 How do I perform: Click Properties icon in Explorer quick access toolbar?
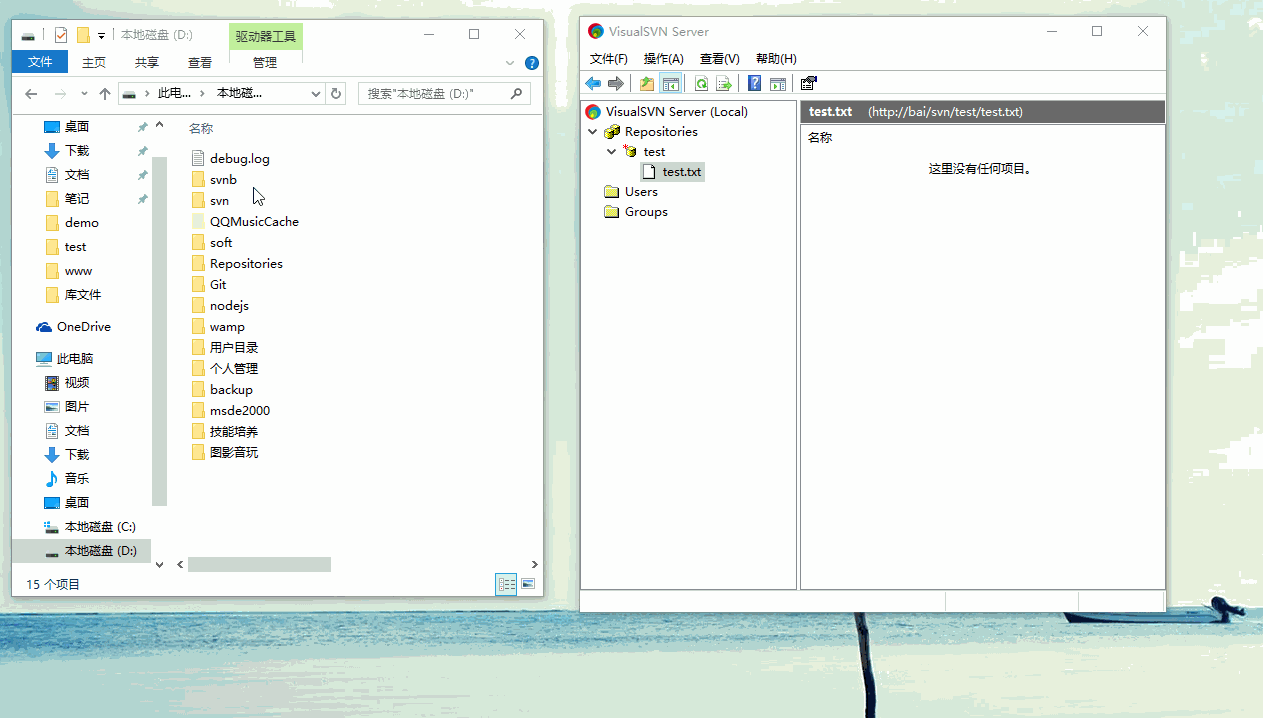pyautogui.click(x=61, y=35)
